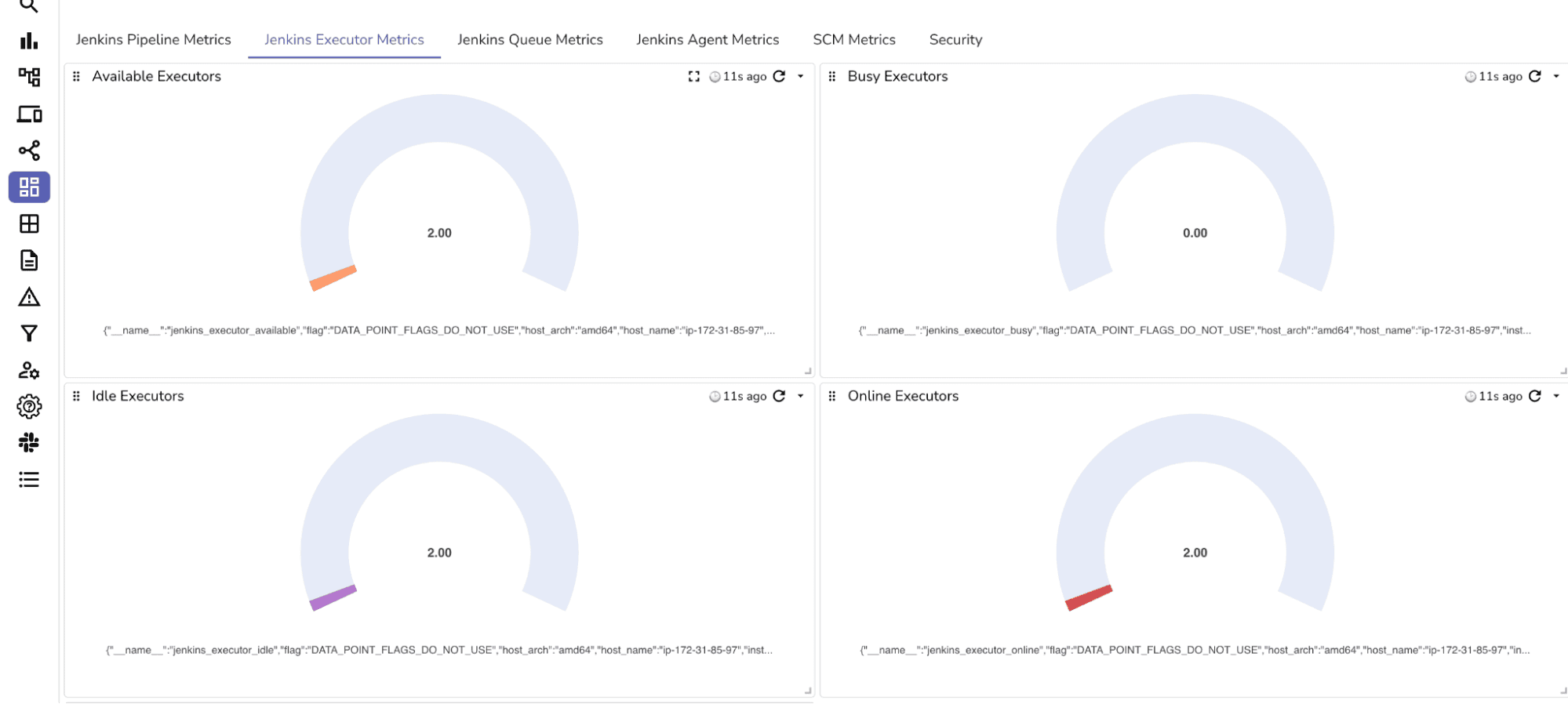The image size is (1568, 704).
Task: Select the metrics bar-chart icon in sidebar
Action: [29, 42]
